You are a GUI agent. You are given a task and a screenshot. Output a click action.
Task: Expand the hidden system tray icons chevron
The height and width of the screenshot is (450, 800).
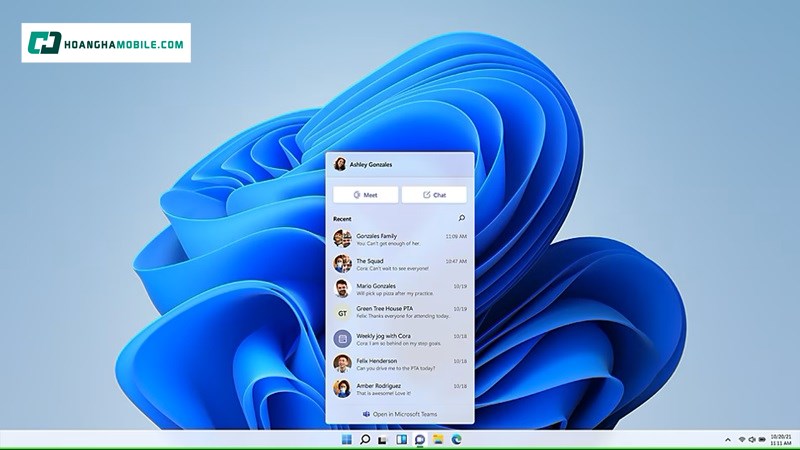coord(727,439)
